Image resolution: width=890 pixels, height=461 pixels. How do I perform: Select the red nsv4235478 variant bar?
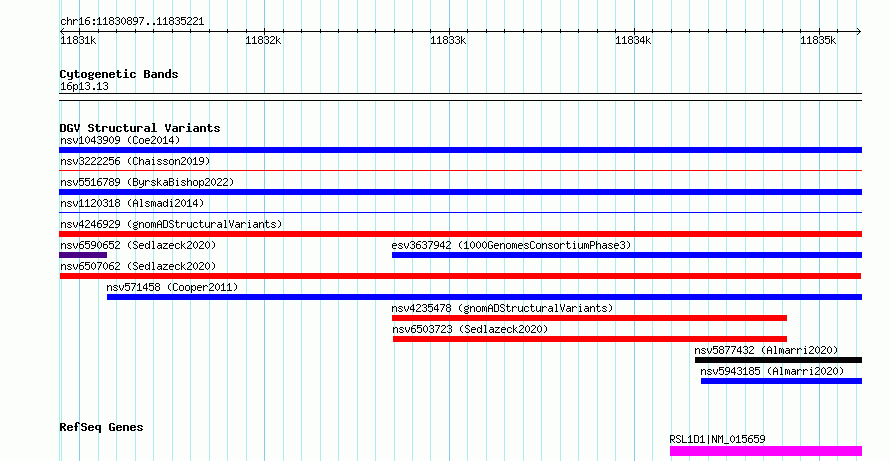(x=589, y=318)
